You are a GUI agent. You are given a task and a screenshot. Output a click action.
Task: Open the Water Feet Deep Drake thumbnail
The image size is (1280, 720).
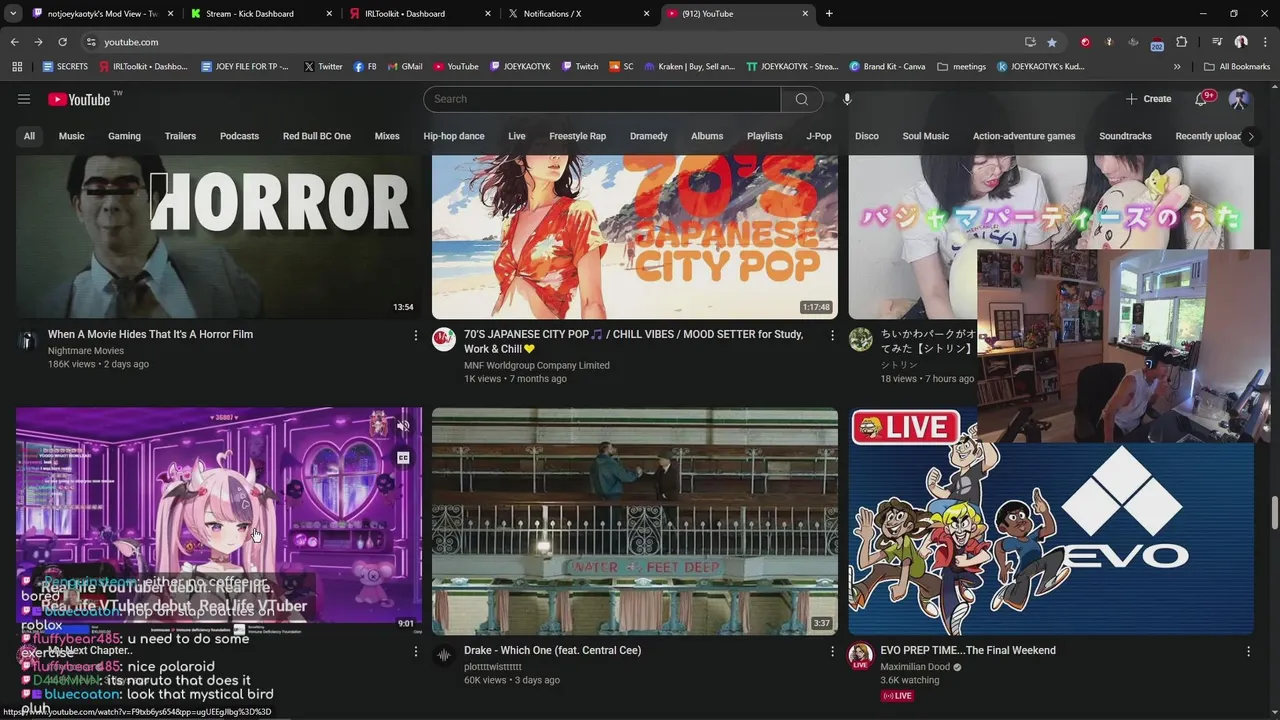[x=635, y=521]
